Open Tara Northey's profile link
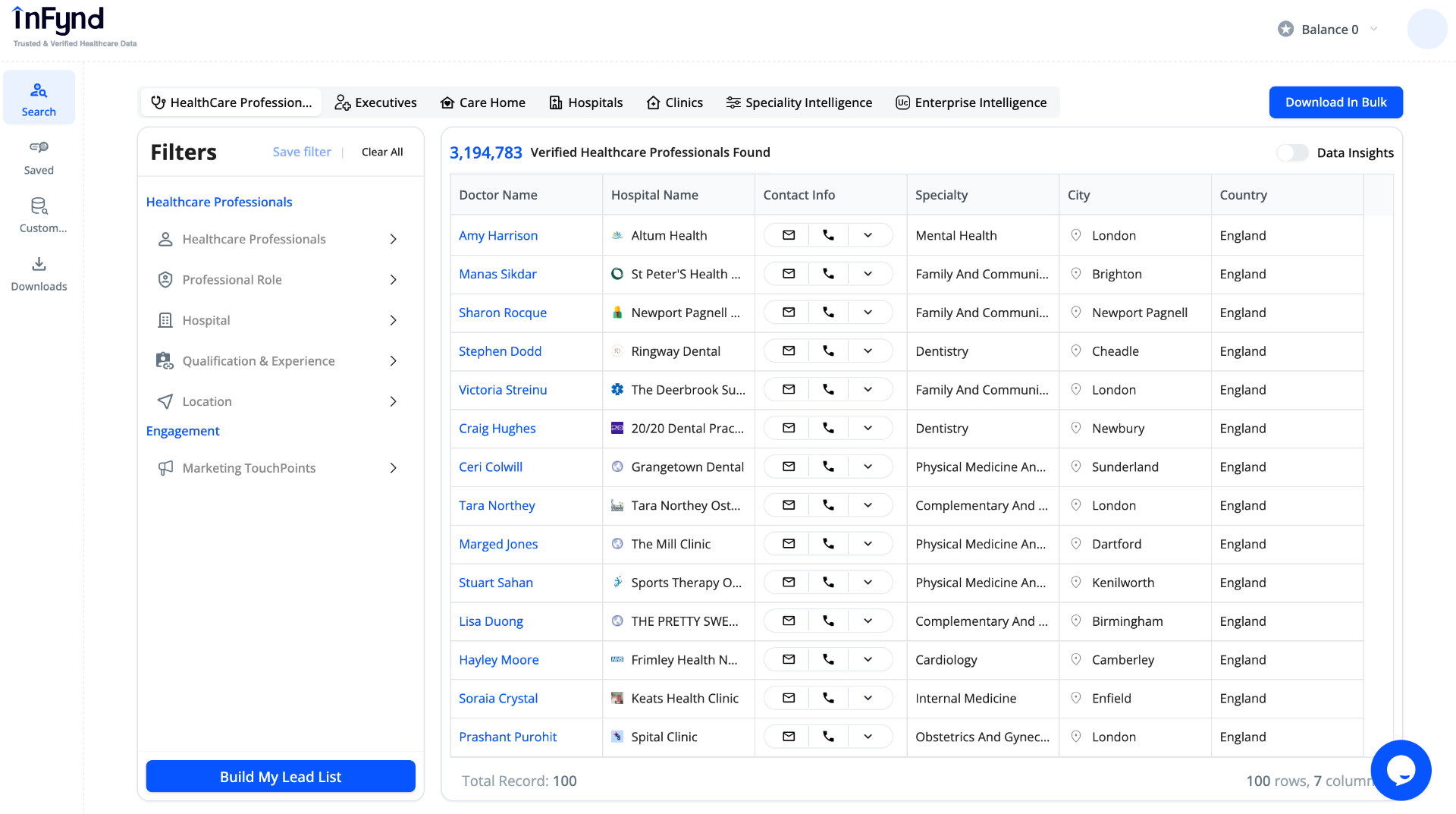The height and width of the screenshot is (814, 1456). (x=497, y=505)
